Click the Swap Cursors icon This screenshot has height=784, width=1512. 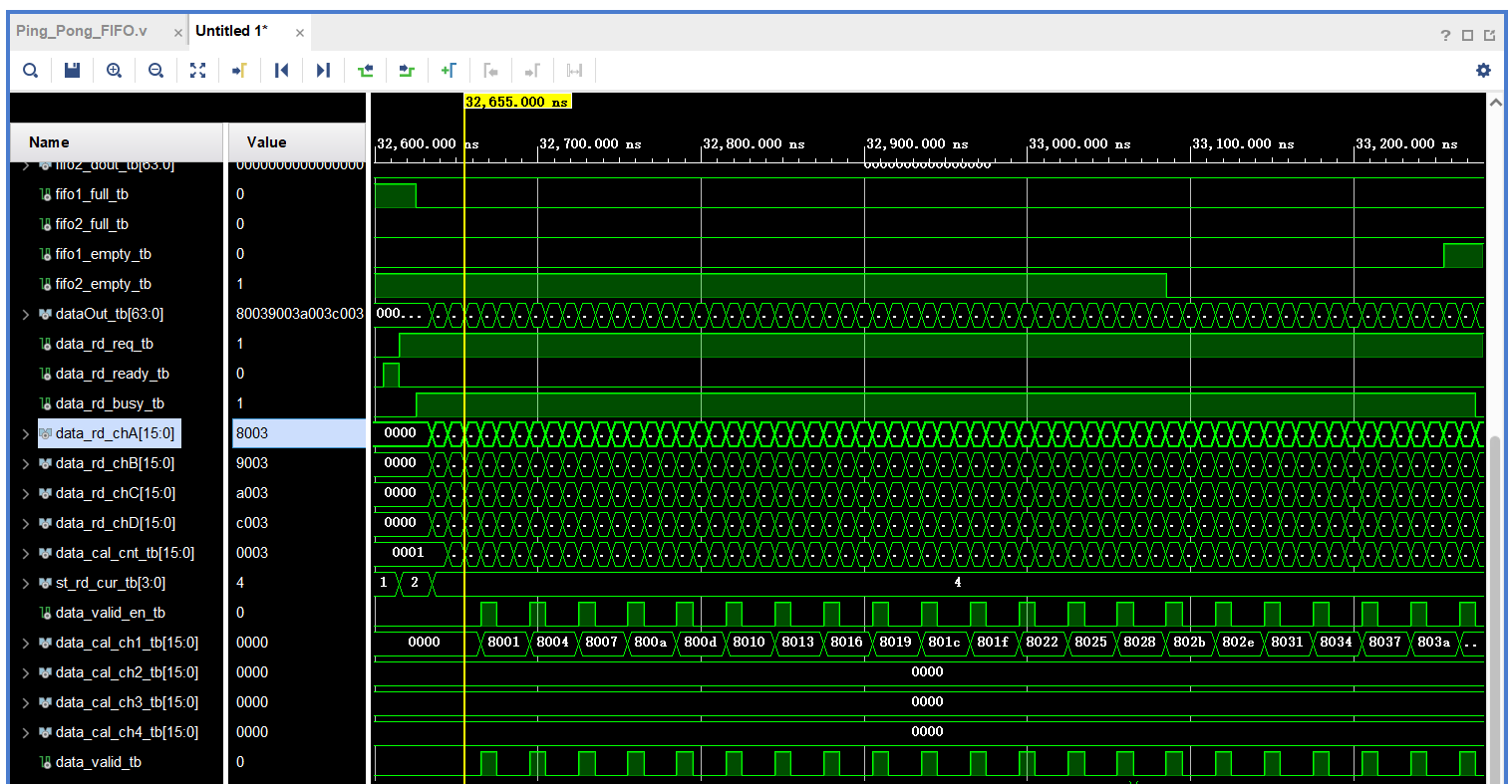point(574,70)
